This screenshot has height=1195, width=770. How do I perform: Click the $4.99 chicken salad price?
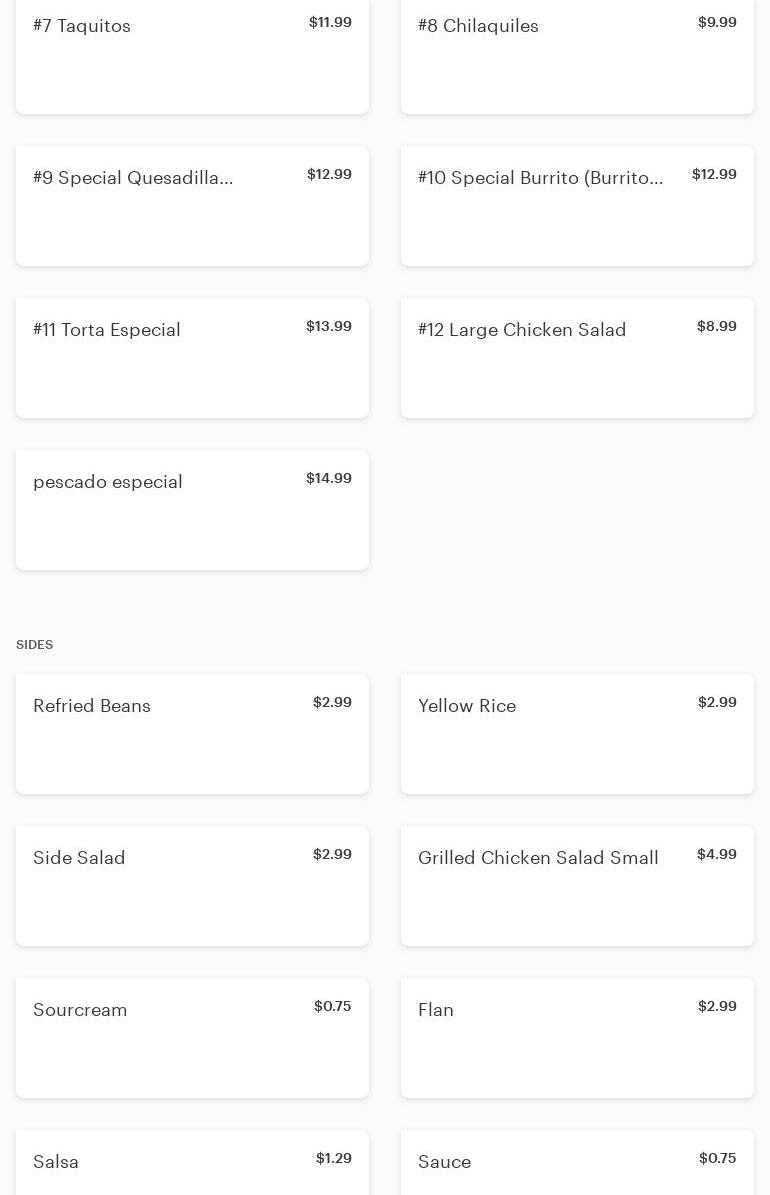717,855
